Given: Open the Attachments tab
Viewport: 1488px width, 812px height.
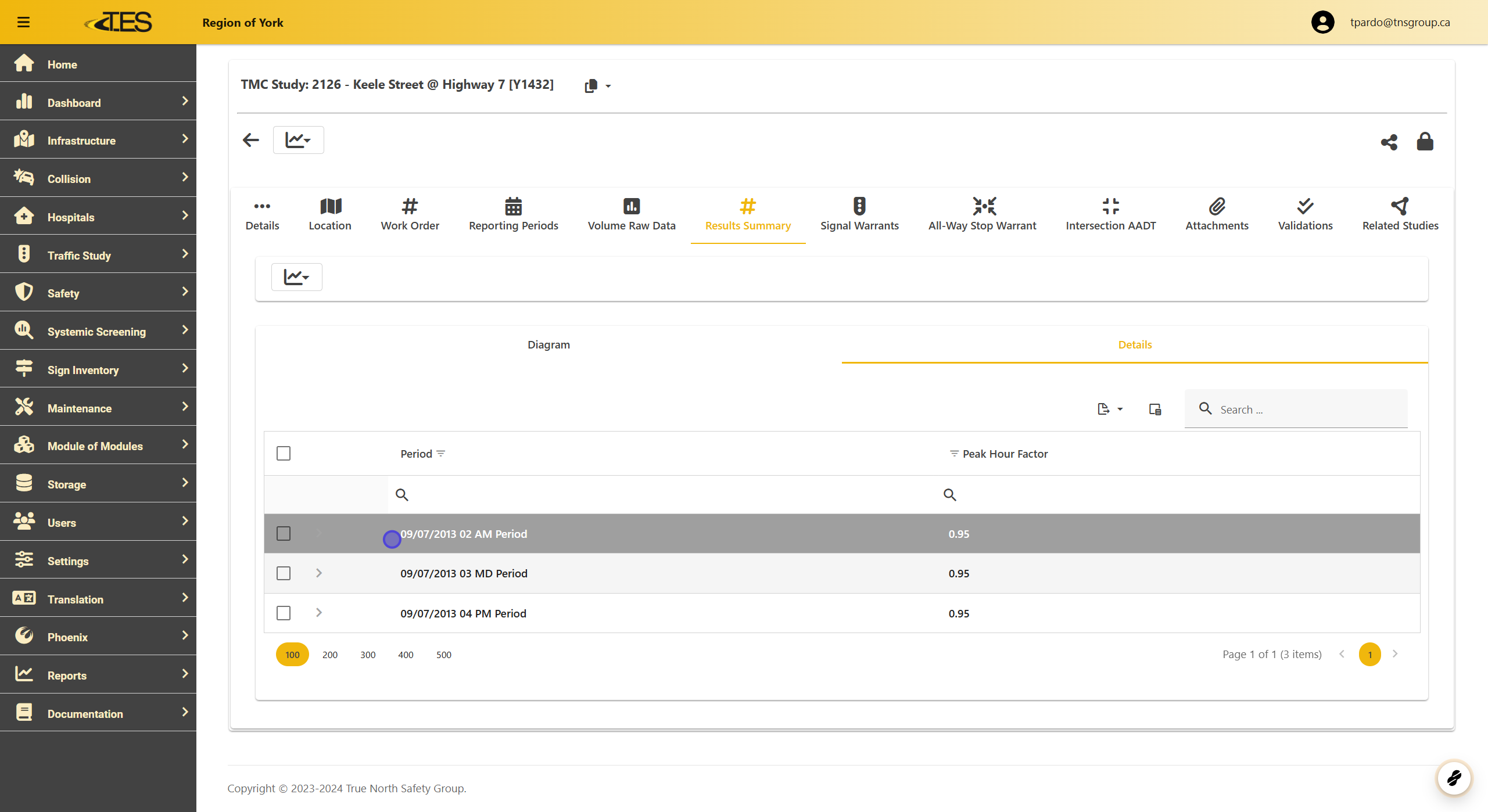Looking at the screenshot, I should [1216, 214].
